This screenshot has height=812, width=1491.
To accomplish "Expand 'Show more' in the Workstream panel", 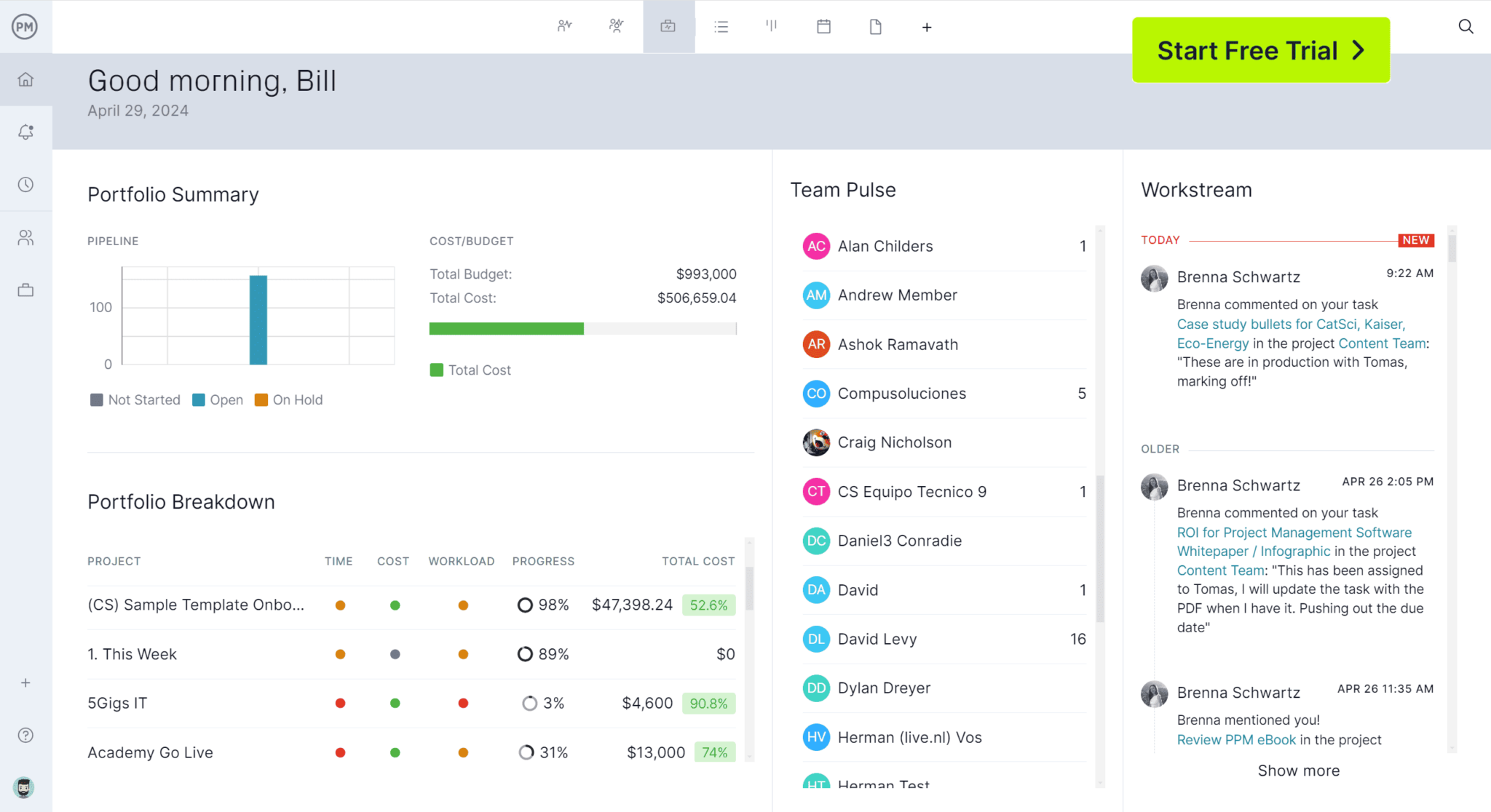I will (1299, 771).
